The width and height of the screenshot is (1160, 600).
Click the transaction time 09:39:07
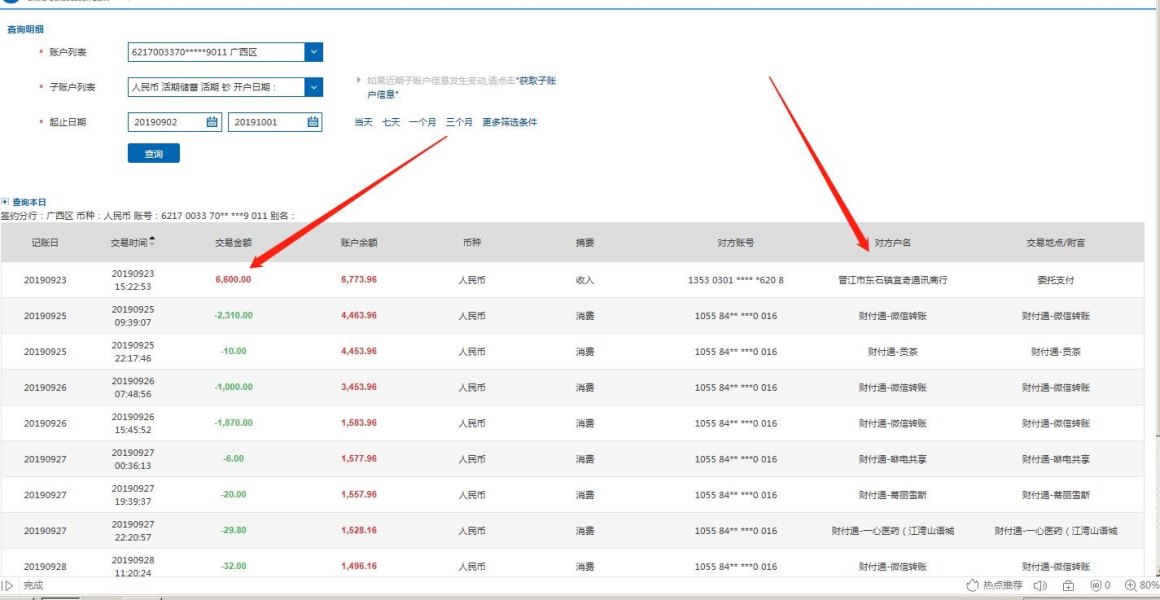click(132, 323)
